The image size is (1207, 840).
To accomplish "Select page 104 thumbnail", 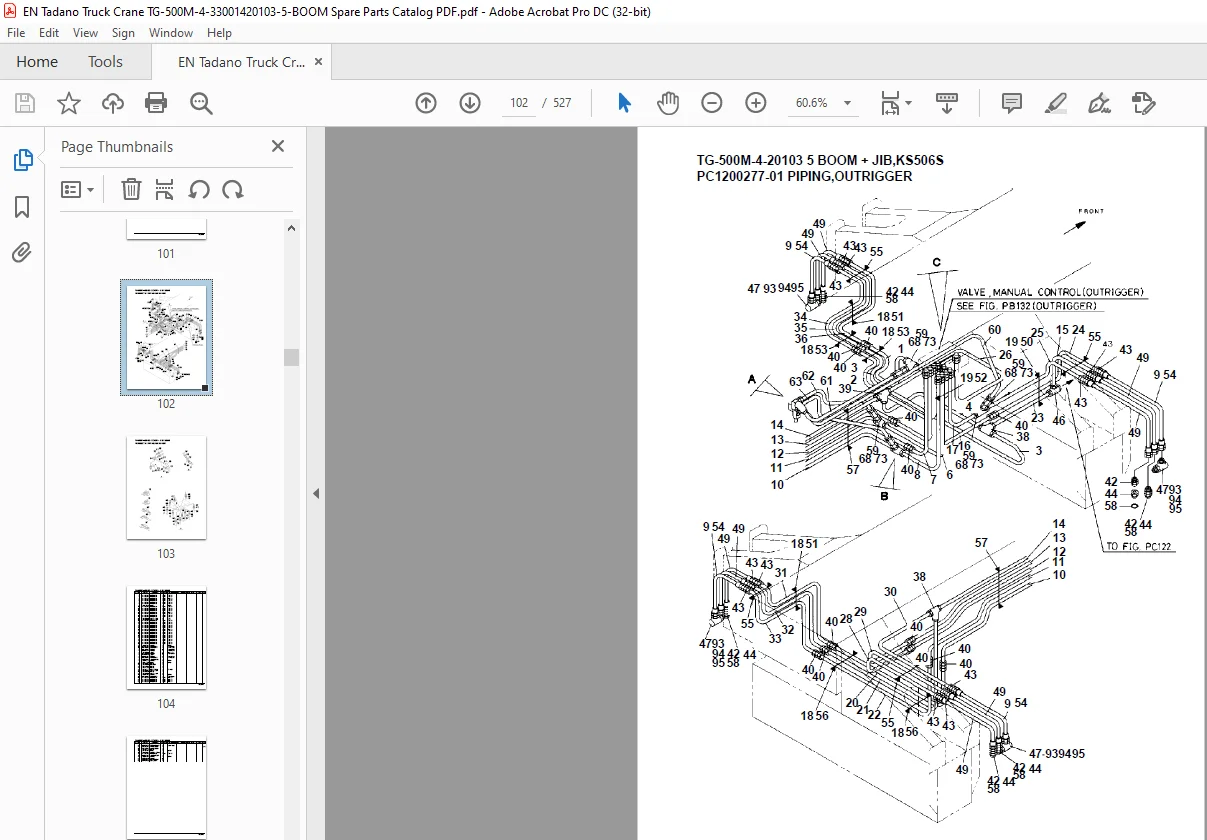I will click(x=166, y=637).
